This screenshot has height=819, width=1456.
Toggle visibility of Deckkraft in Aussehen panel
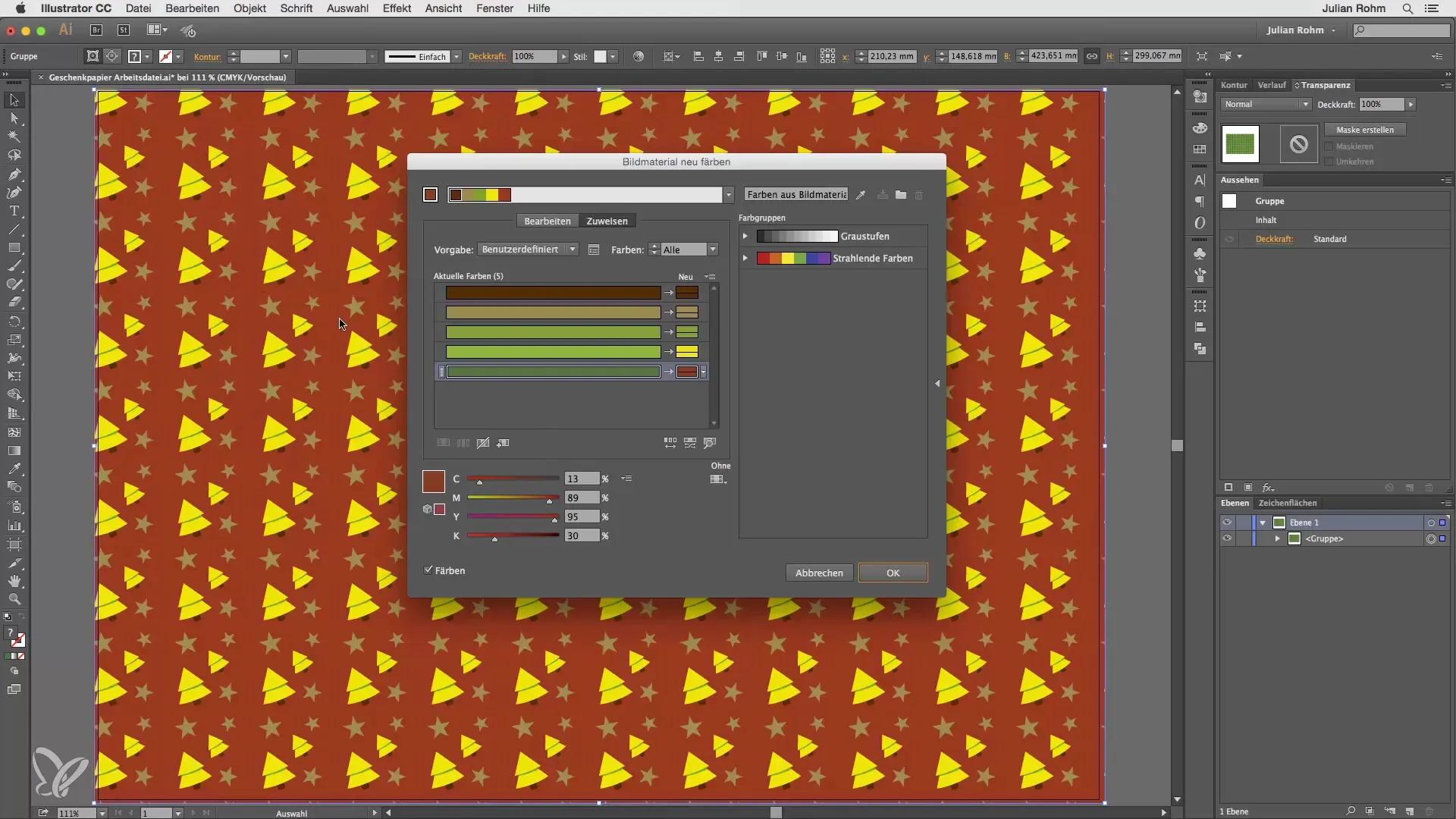1229,239
